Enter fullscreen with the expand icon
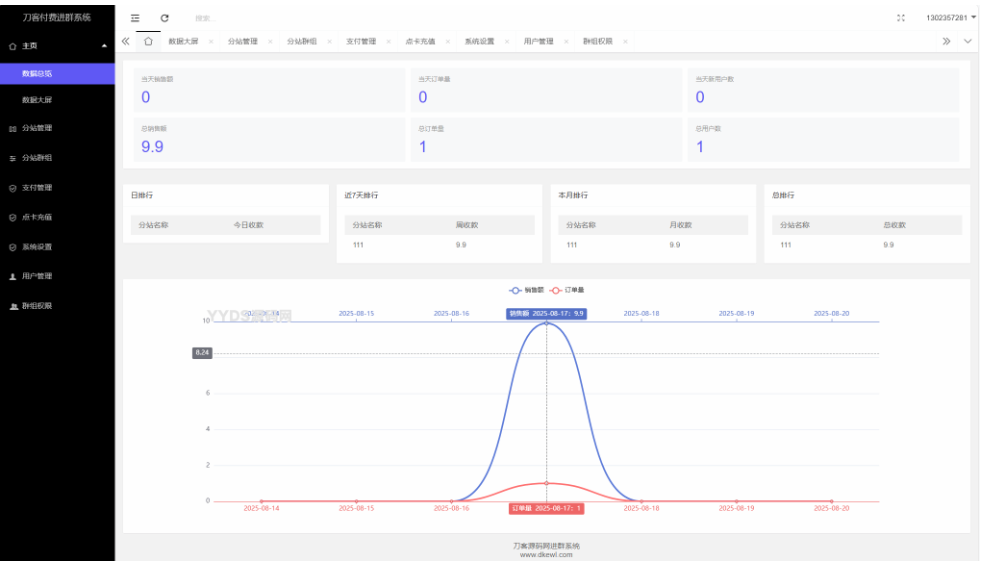 tap(901, 18)
